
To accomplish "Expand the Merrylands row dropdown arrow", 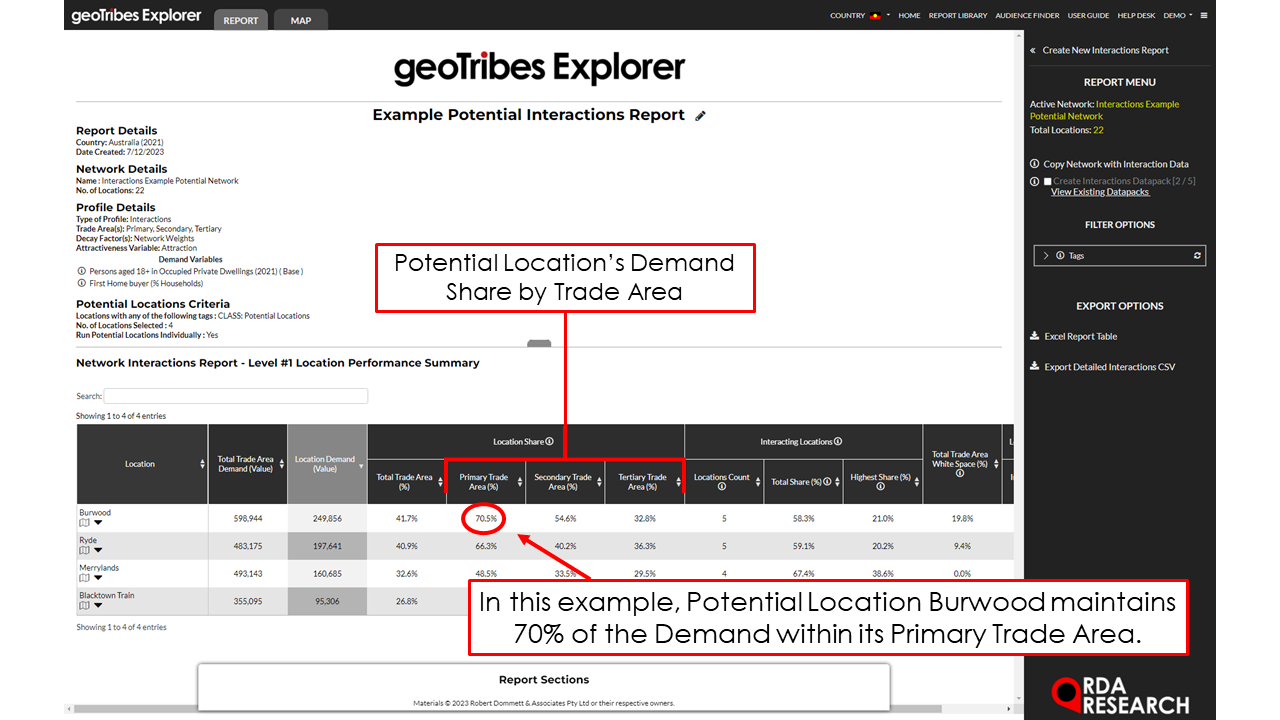I will click(x=98, y=578).
